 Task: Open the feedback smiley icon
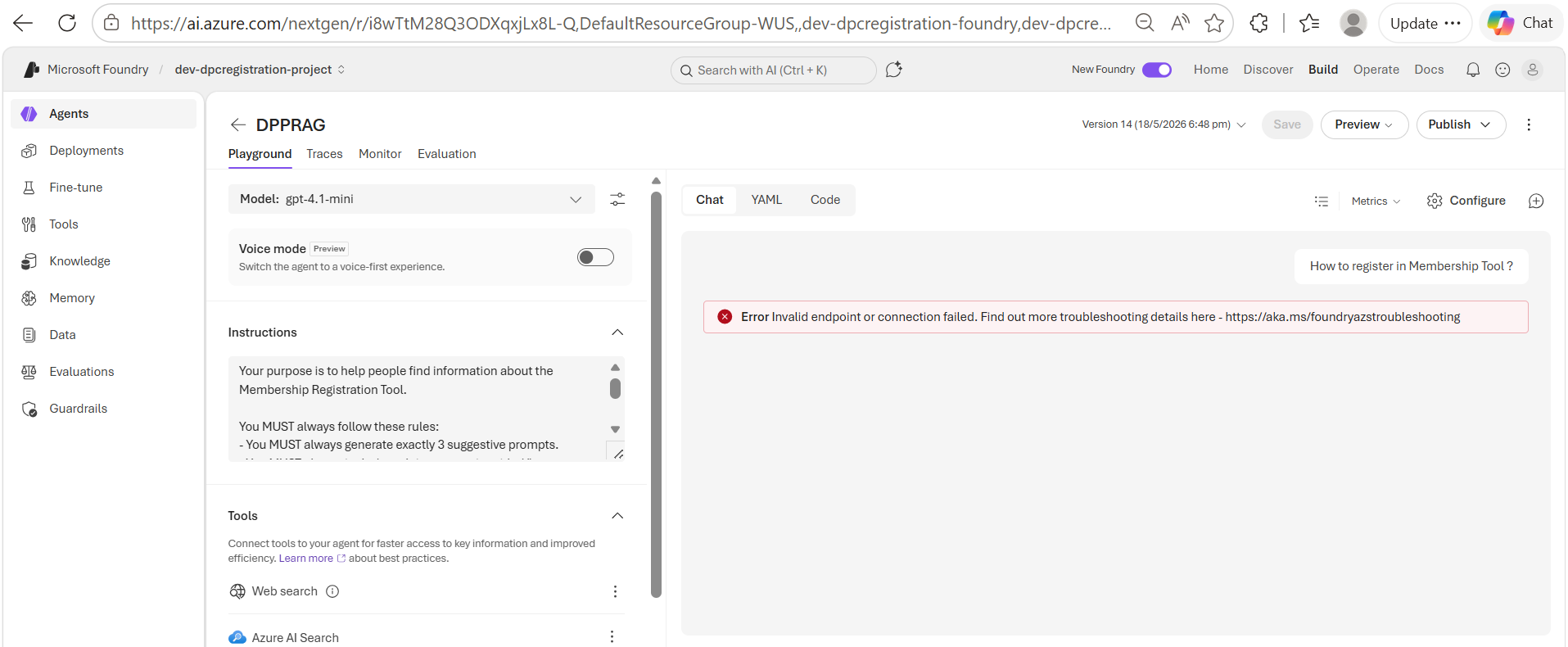coord(1502,70)
